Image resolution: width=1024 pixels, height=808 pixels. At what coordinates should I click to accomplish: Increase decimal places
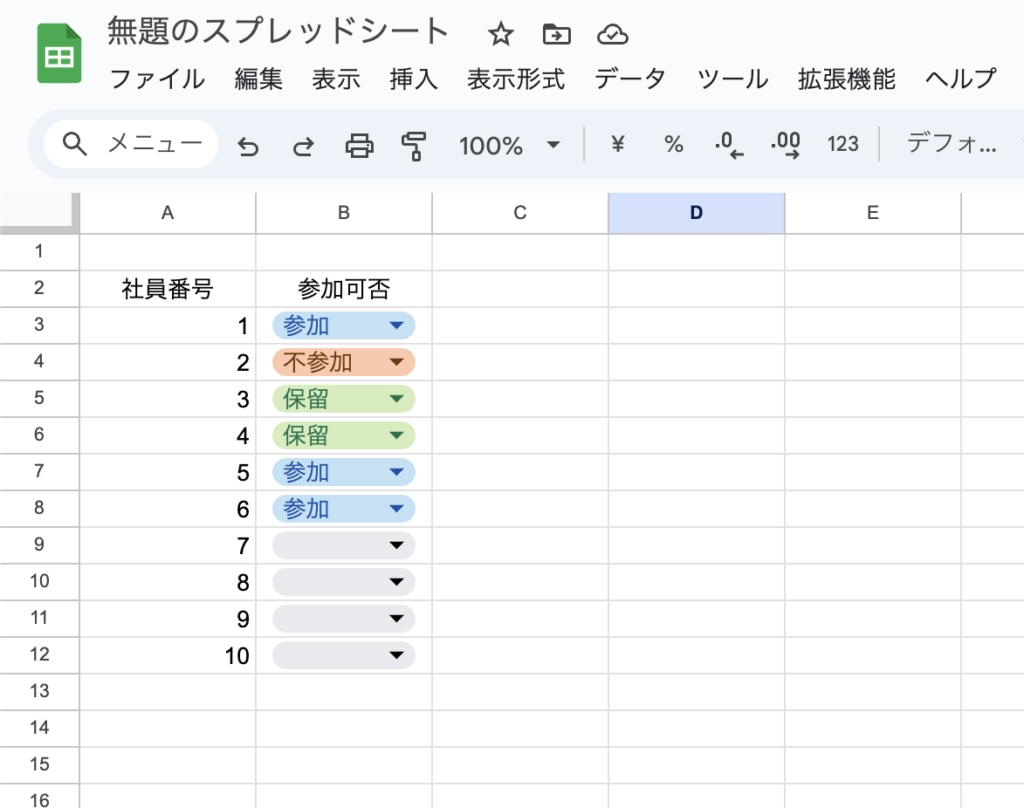point(786,145)
